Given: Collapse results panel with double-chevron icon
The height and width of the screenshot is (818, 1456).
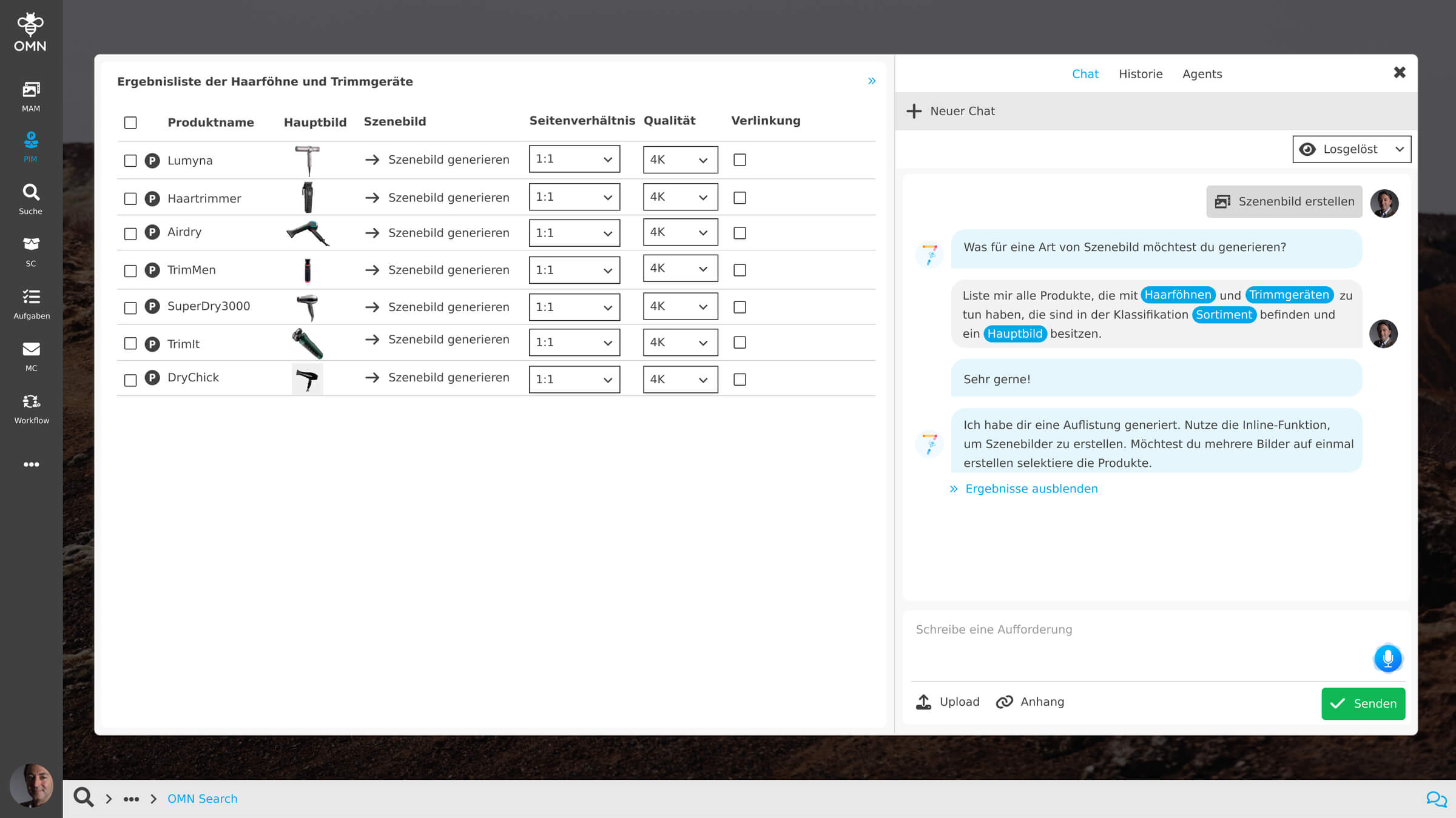Looking at the screenshot, I should click(x=871, y=81).
